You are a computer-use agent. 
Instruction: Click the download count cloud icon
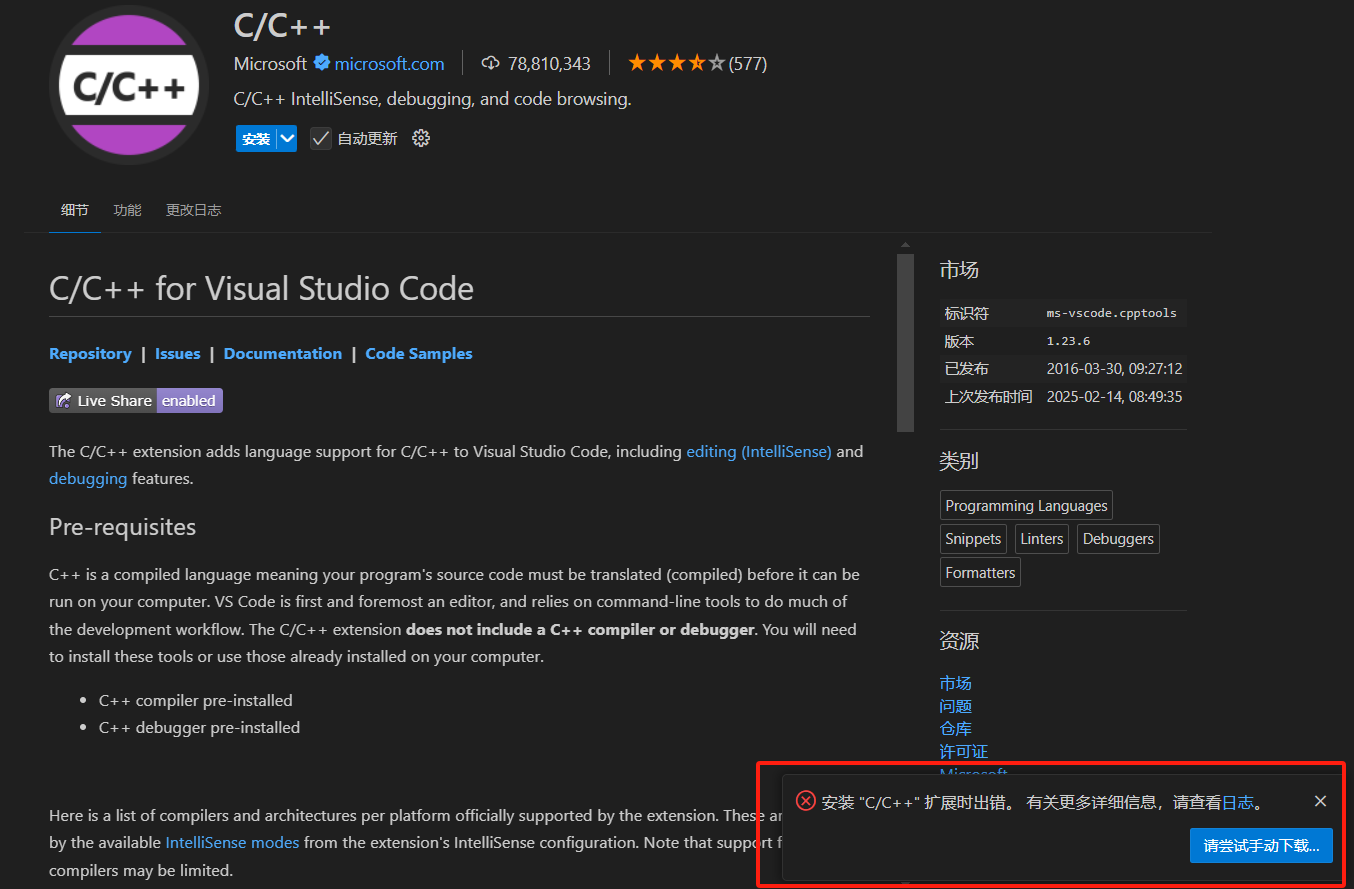click(x=490, y=63)
